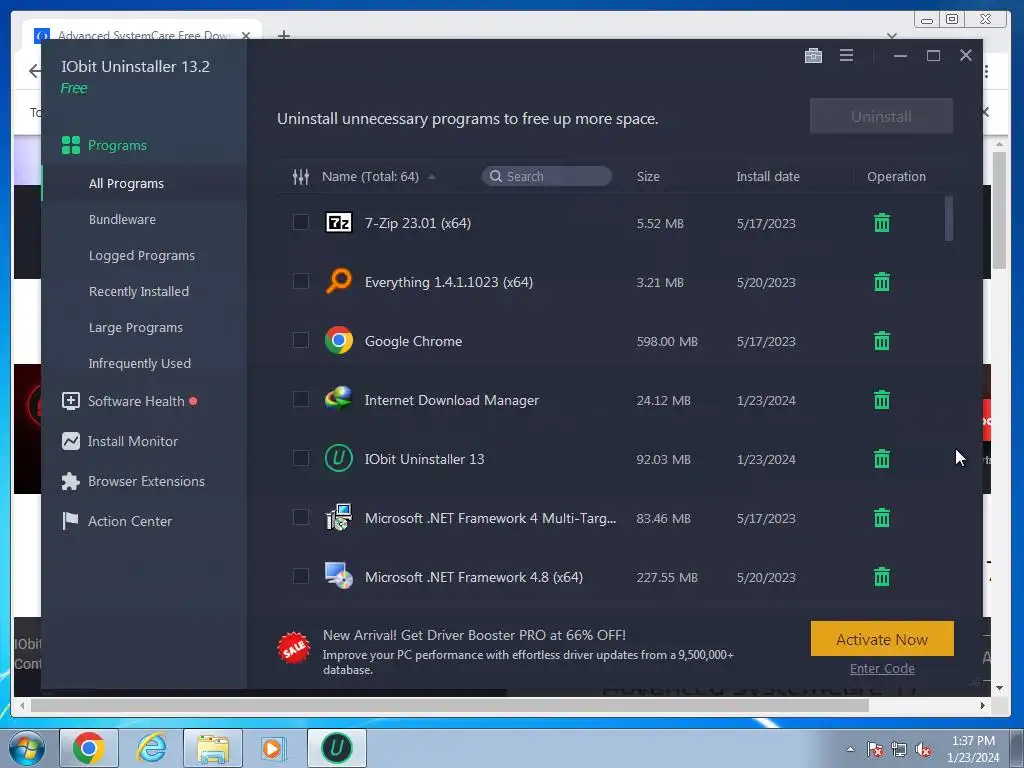1024x768 pixels.
Task: Click trash icon for Google Chrome
Action: [882, 341]
